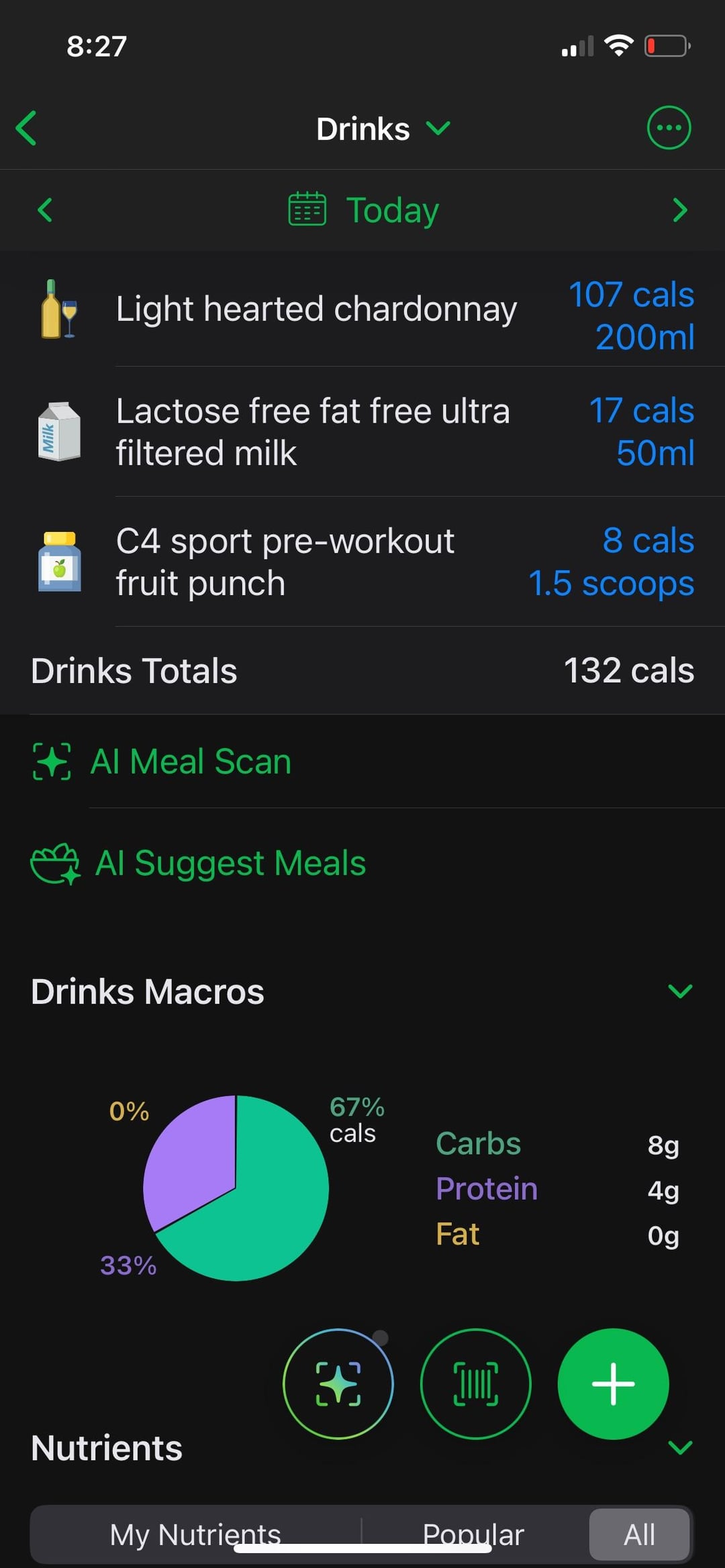Image resolution: width=725 pixels, height=1568 pixels.
Task: Go to the previous day
Action: [45, 210]
